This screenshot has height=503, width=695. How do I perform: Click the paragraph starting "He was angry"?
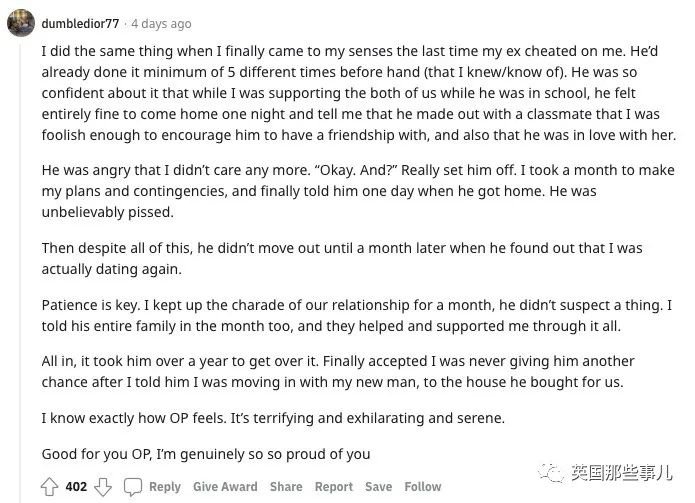[358, 191]
